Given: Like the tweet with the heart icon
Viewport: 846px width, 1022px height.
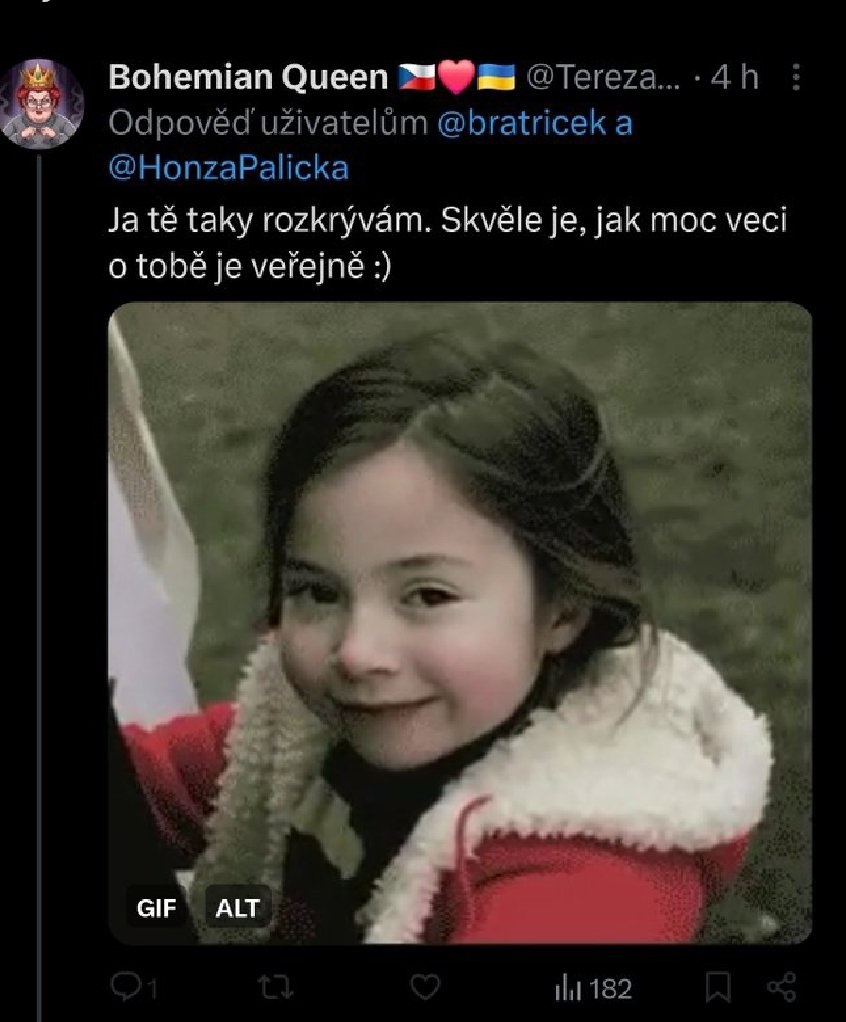Looking at the screenshot, I should pos(426,988).
